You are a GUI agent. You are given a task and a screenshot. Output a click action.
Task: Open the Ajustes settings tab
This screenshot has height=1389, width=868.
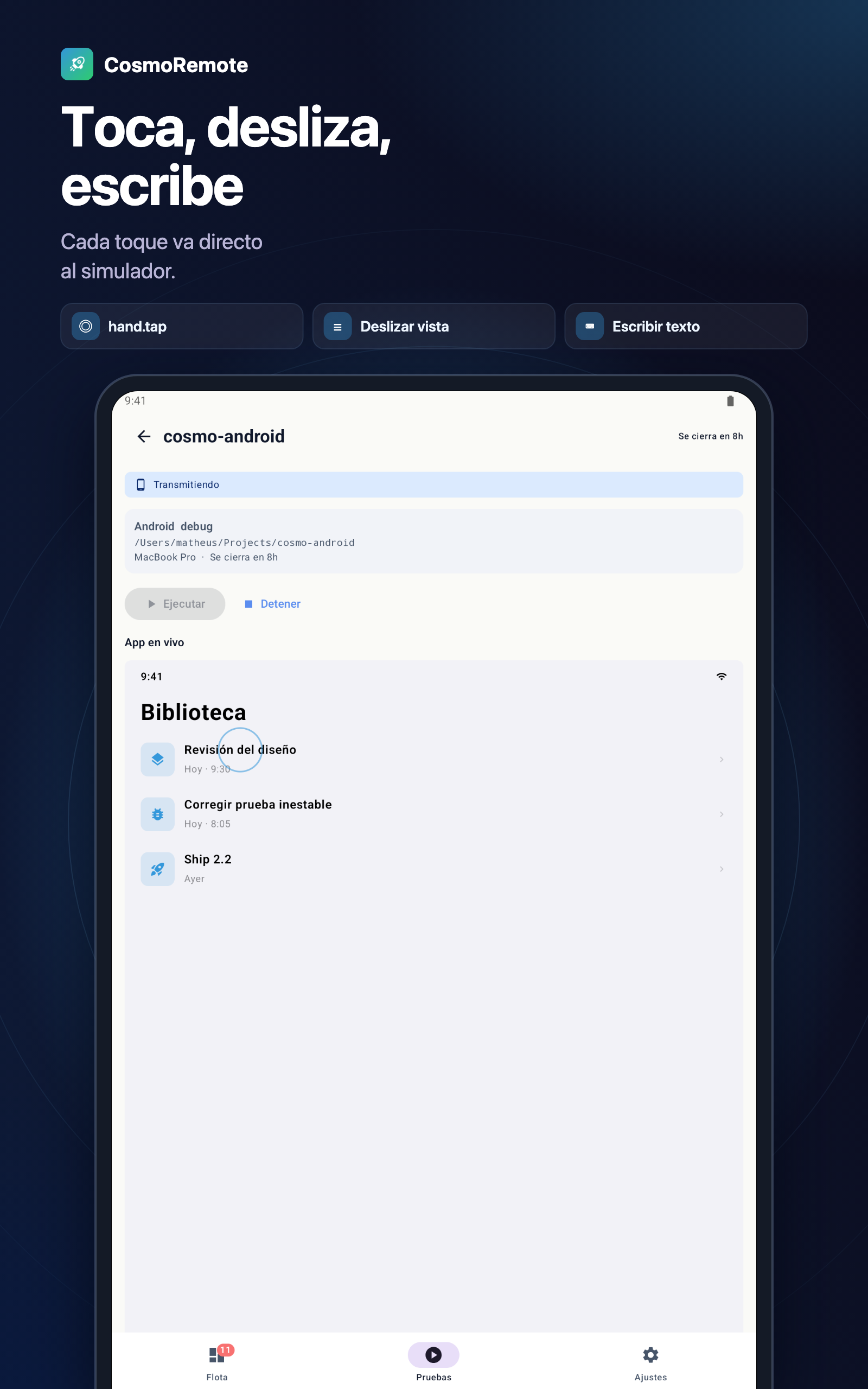650,1363
